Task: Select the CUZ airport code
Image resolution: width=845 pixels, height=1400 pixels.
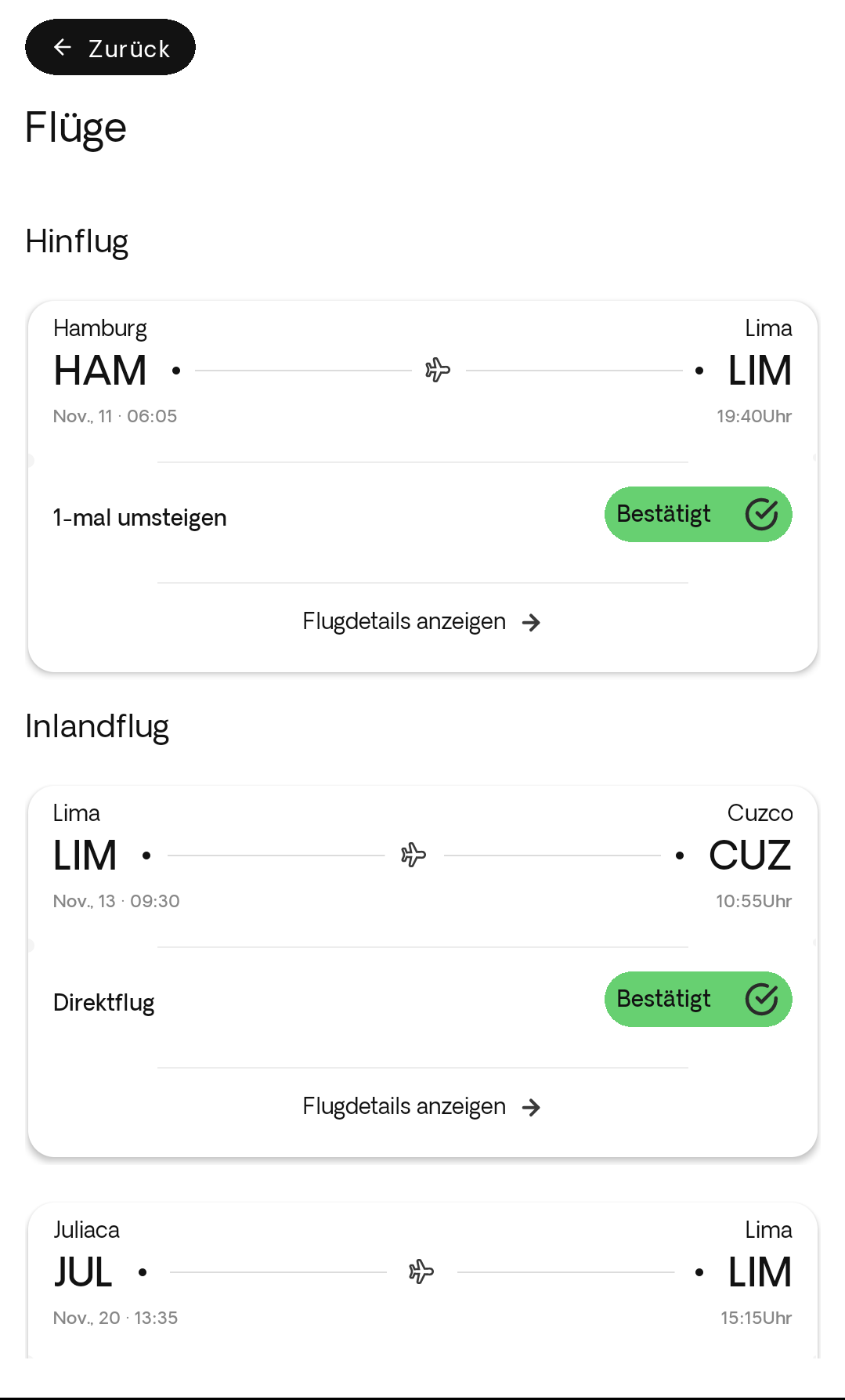Action: click(749, 856)
